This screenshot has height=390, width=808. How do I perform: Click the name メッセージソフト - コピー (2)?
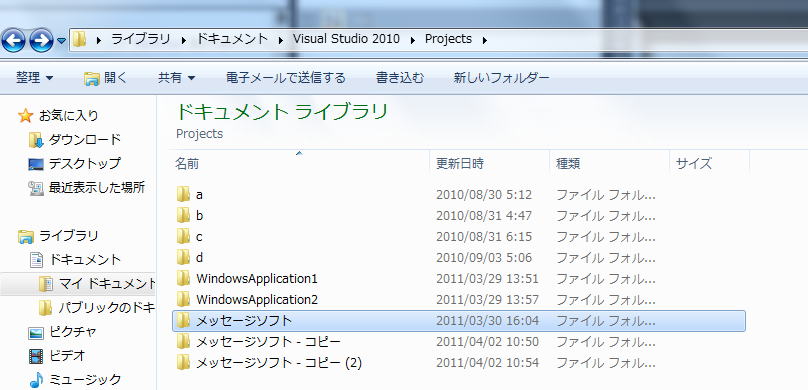[x=279, y=363]
